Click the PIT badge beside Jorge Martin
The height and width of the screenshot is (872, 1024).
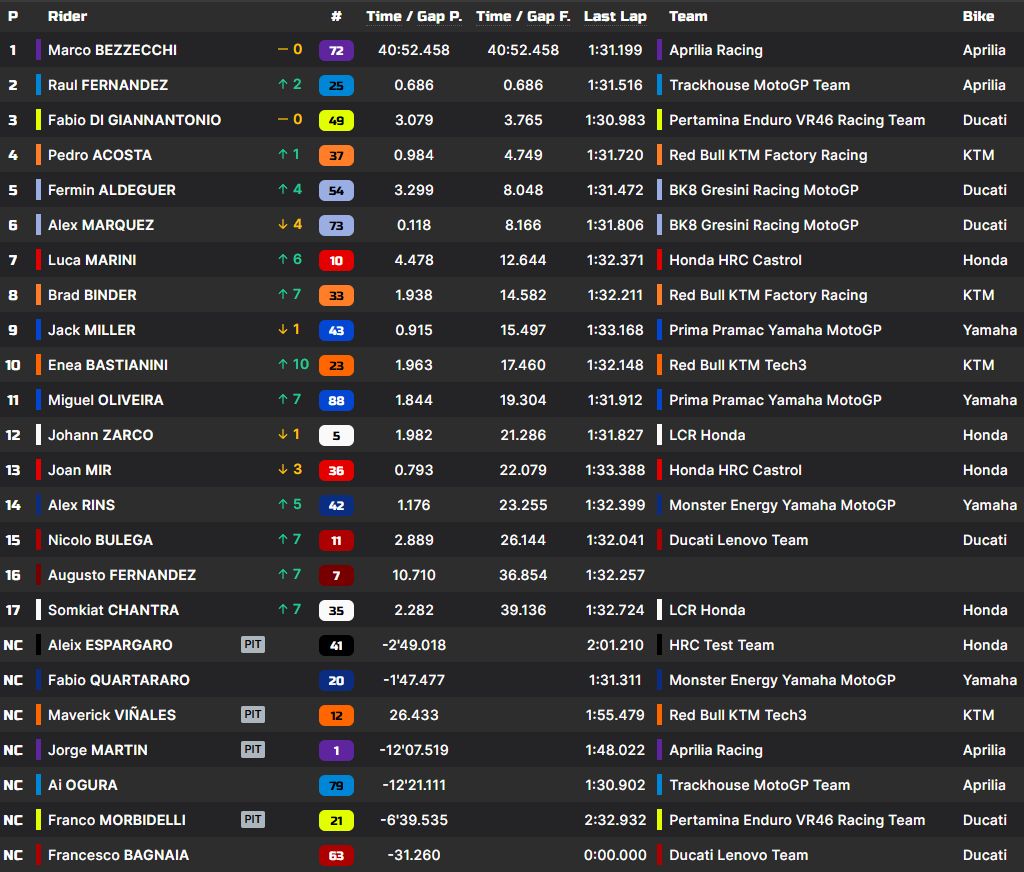253,750
